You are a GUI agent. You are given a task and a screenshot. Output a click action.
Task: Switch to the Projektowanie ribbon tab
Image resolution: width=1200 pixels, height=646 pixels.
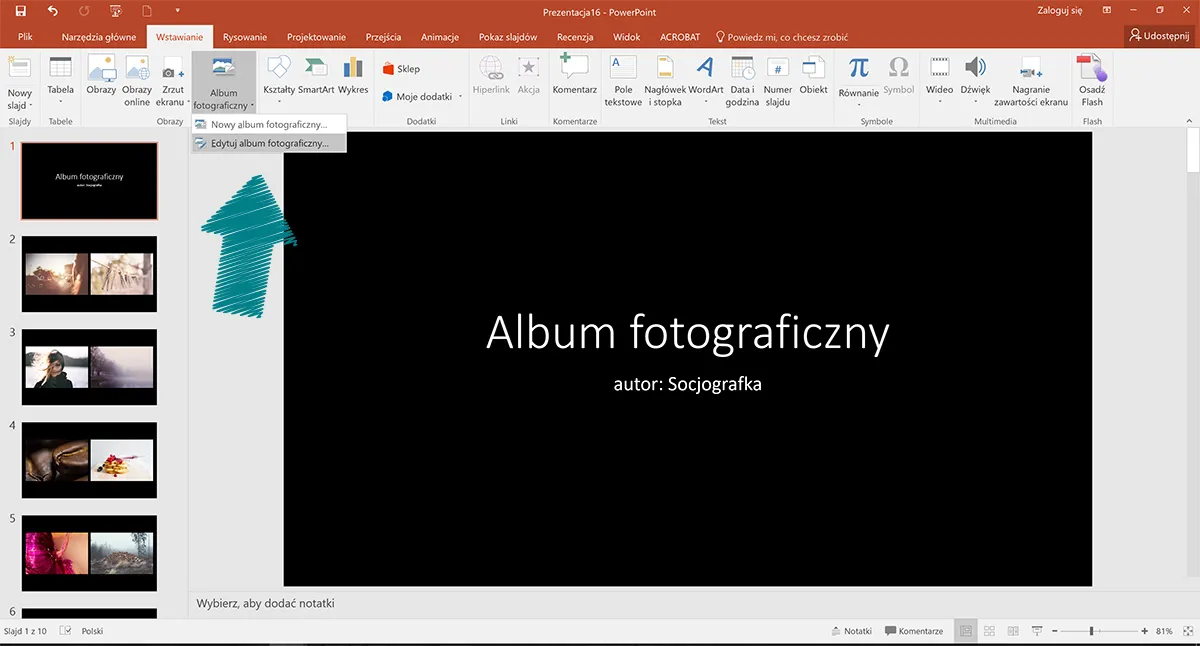click(316, 36)
